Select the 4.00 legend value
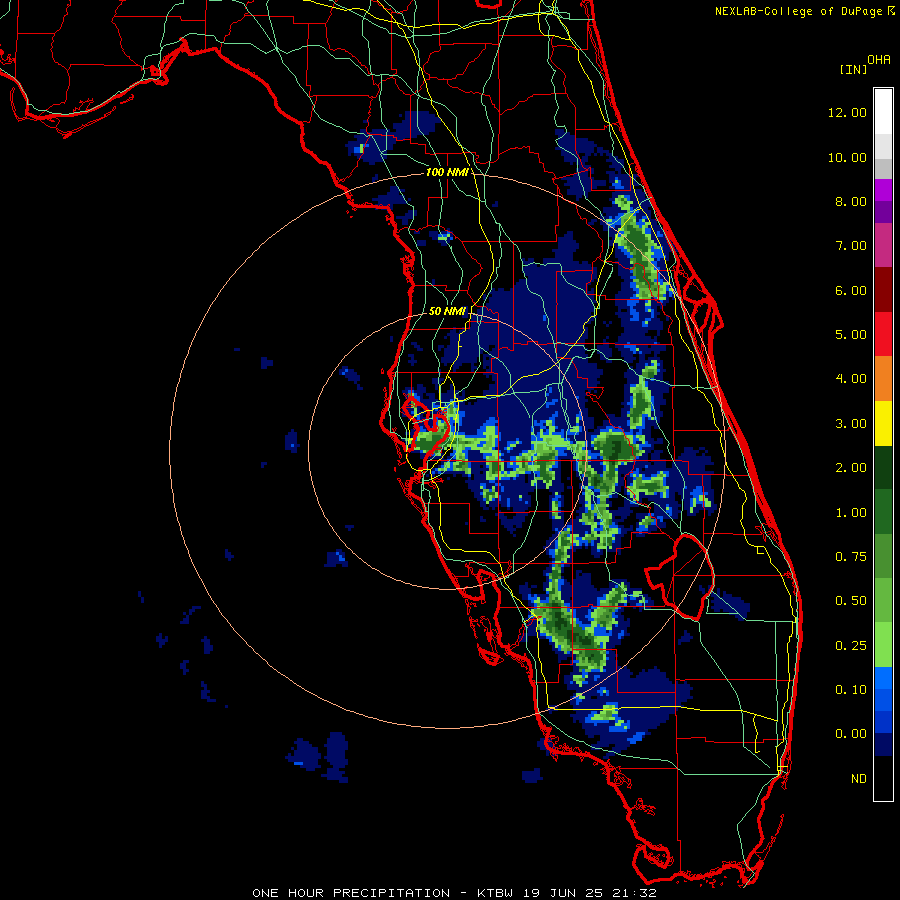This screenshot has width=900, height=900. tap(851, 379)
